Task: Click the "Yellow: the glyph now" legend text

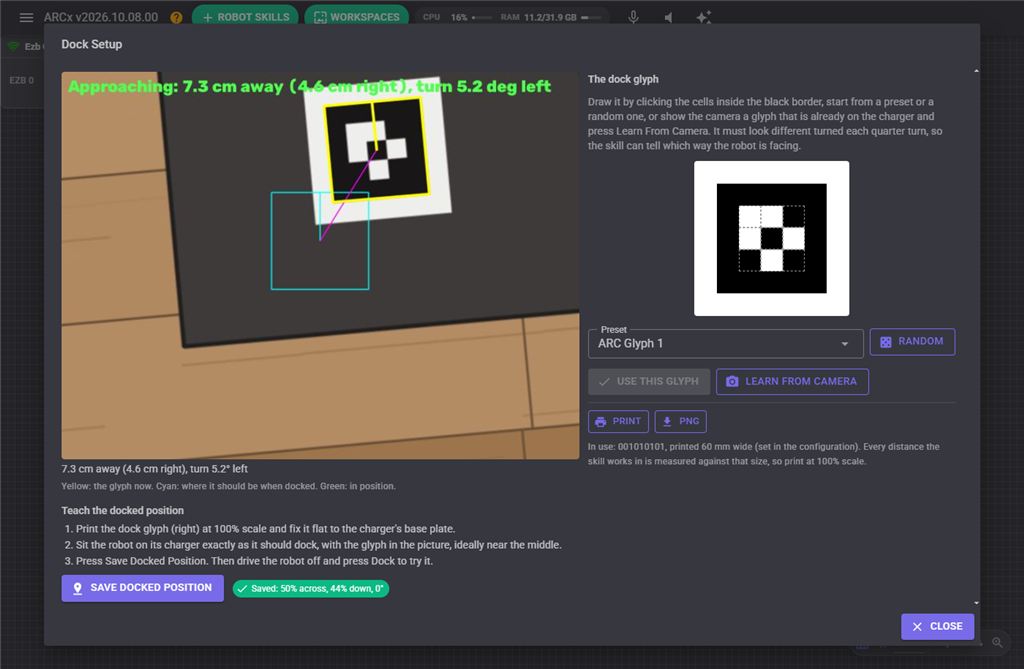Action: [229, 486]
